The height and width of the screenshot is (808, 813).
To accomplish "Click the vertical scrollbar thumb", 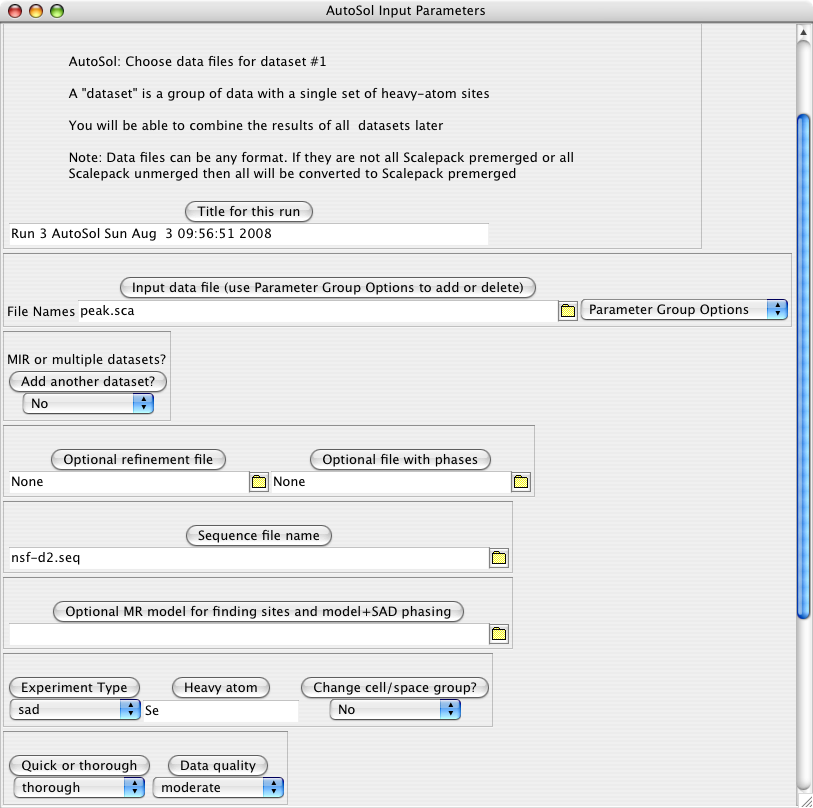I will (802, 365).
